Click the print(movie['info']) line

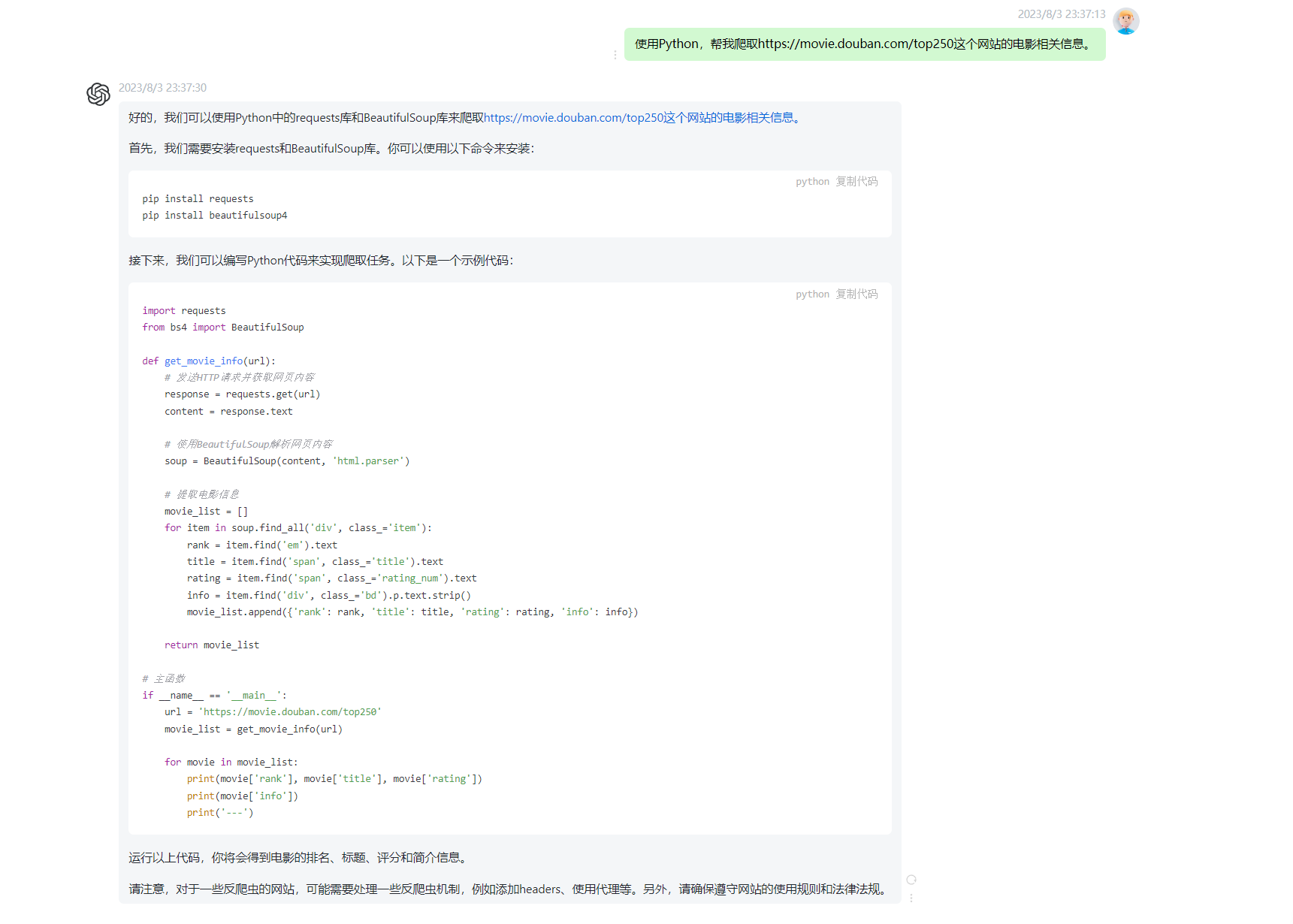pyautogui.click(x=243, y=796)
